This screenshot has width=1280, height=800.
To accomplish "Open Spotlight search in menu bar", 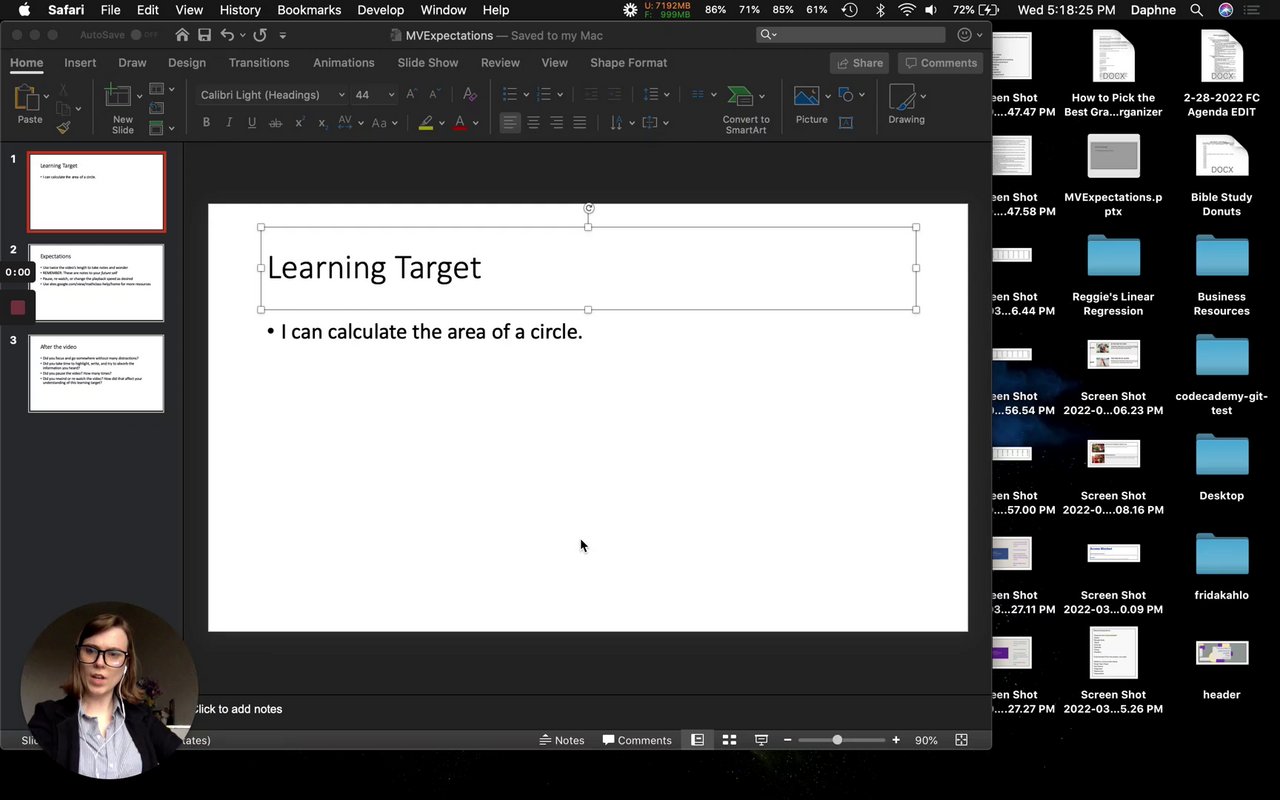I will point(1196,10).
